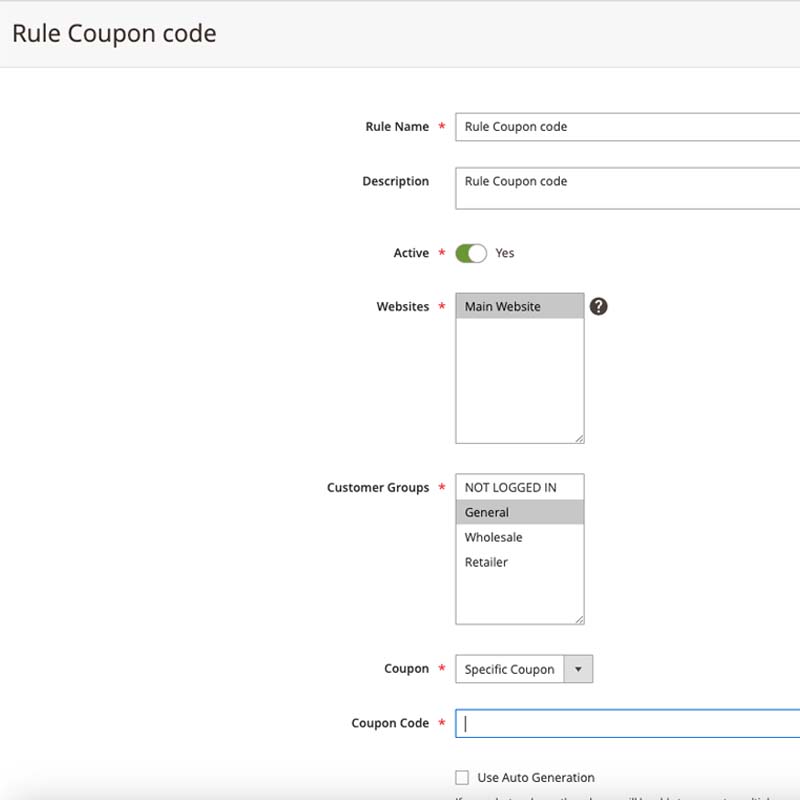800x800 pixels.
Task: Click the Customer Groups list resize handle
Action: pyautogui.click(x=578, y=618)
